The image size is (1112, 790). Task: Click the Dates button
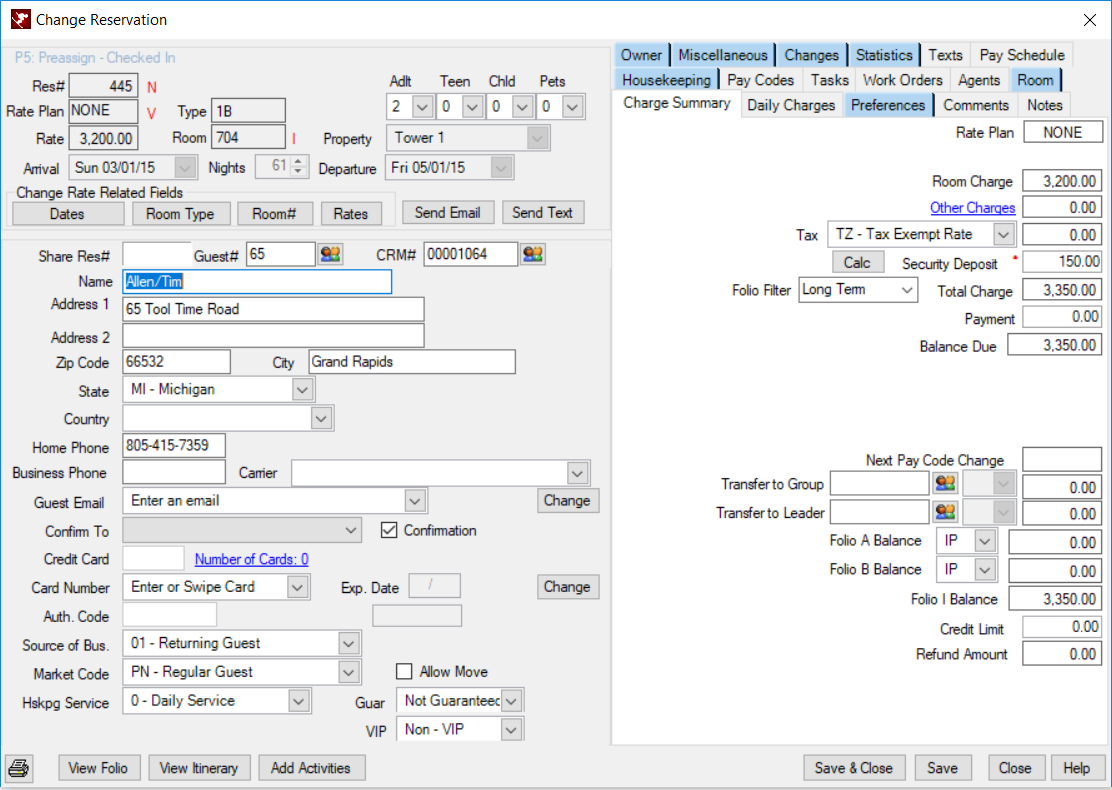(67, 213)
